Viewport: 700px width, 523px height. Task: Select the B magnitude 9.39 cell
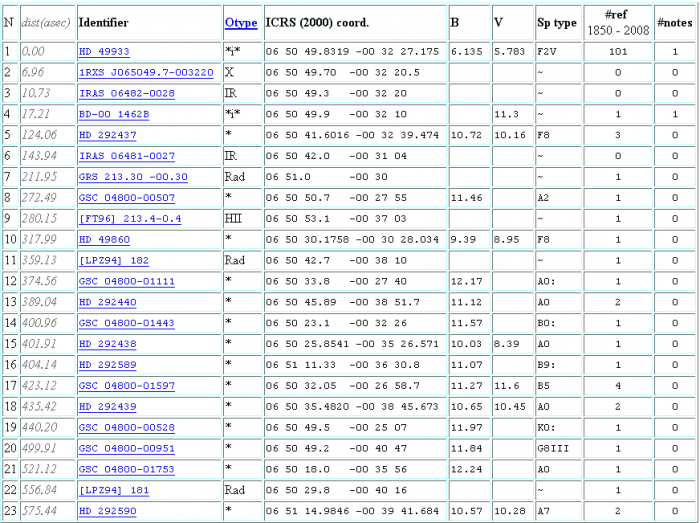[463, 240]
